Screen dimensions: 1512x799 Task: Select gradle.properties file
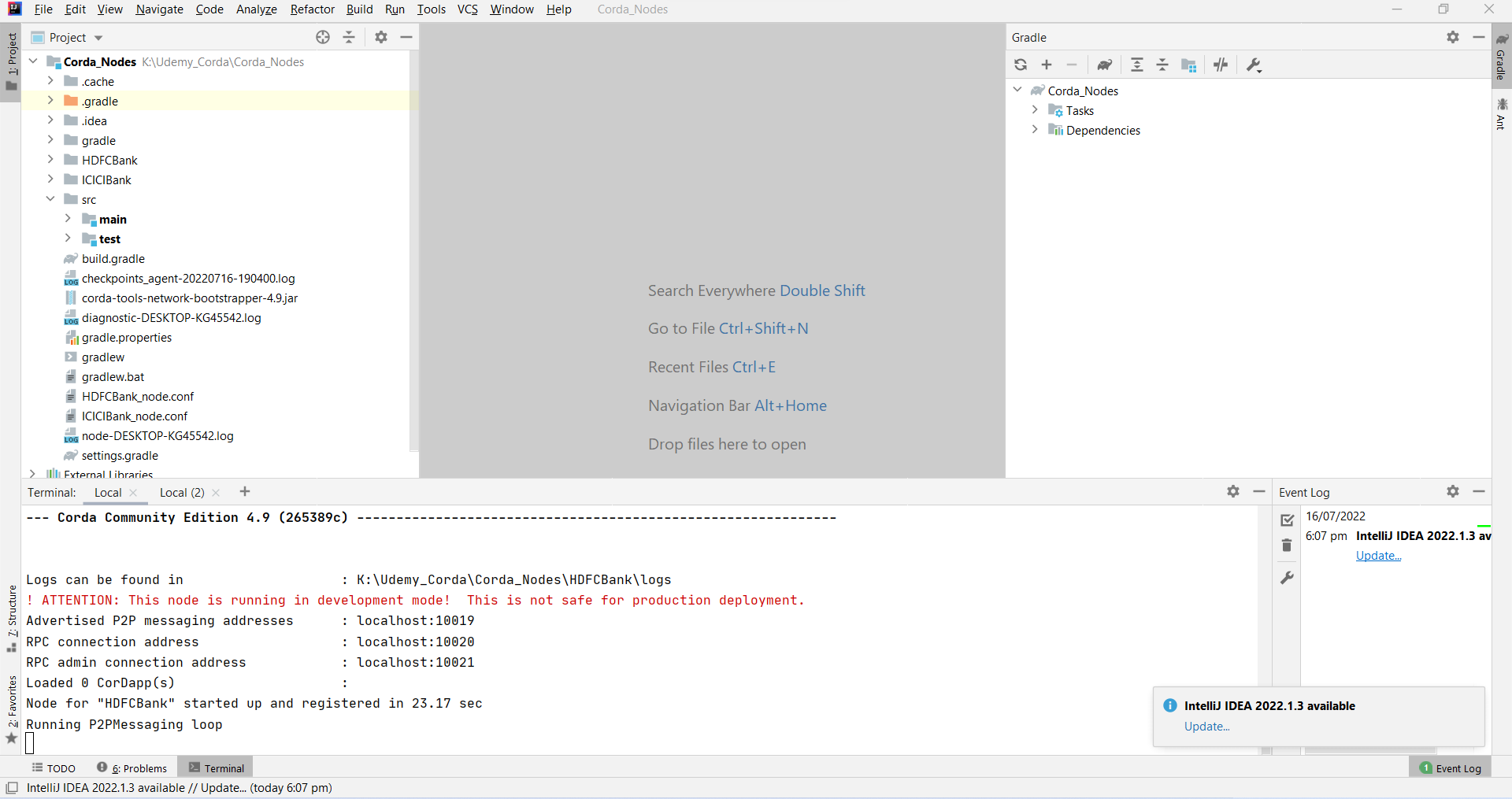point(126,337)
